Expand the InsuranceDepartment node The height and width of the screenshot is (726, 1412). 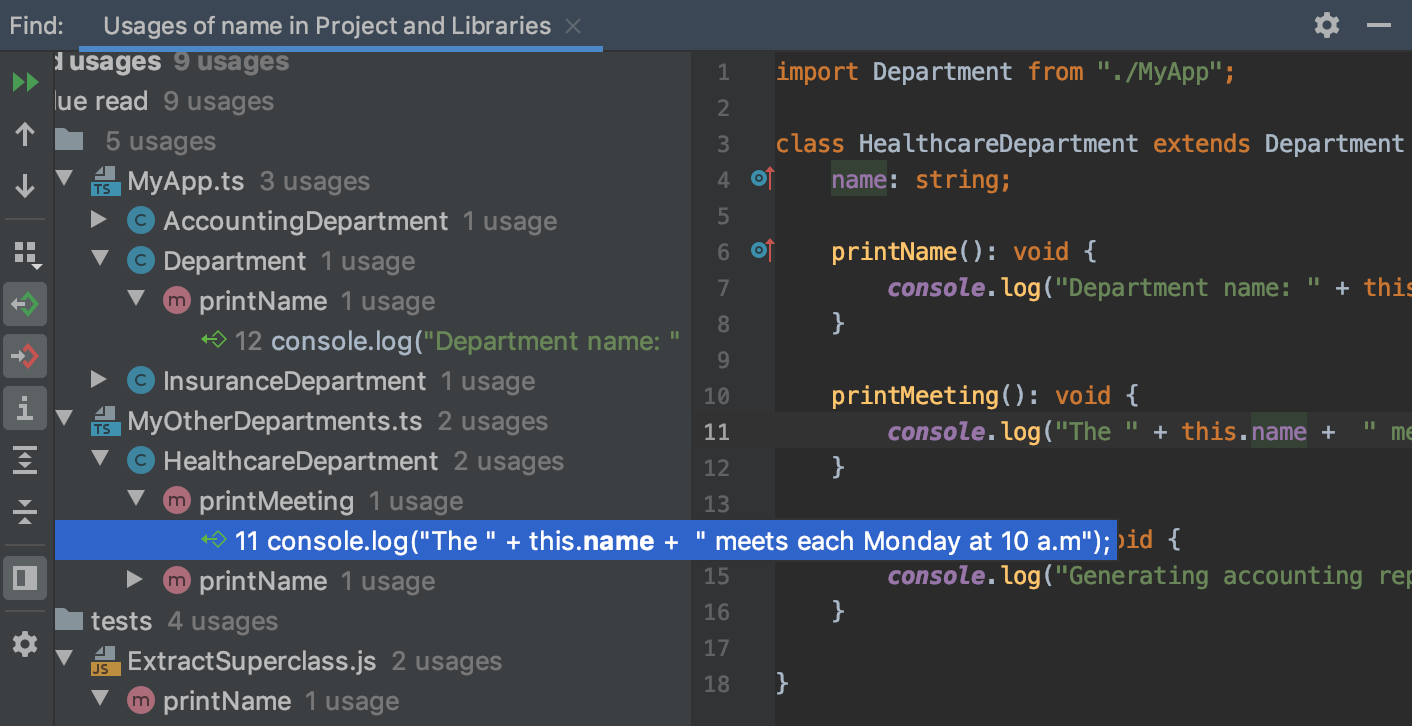point(98,380)
